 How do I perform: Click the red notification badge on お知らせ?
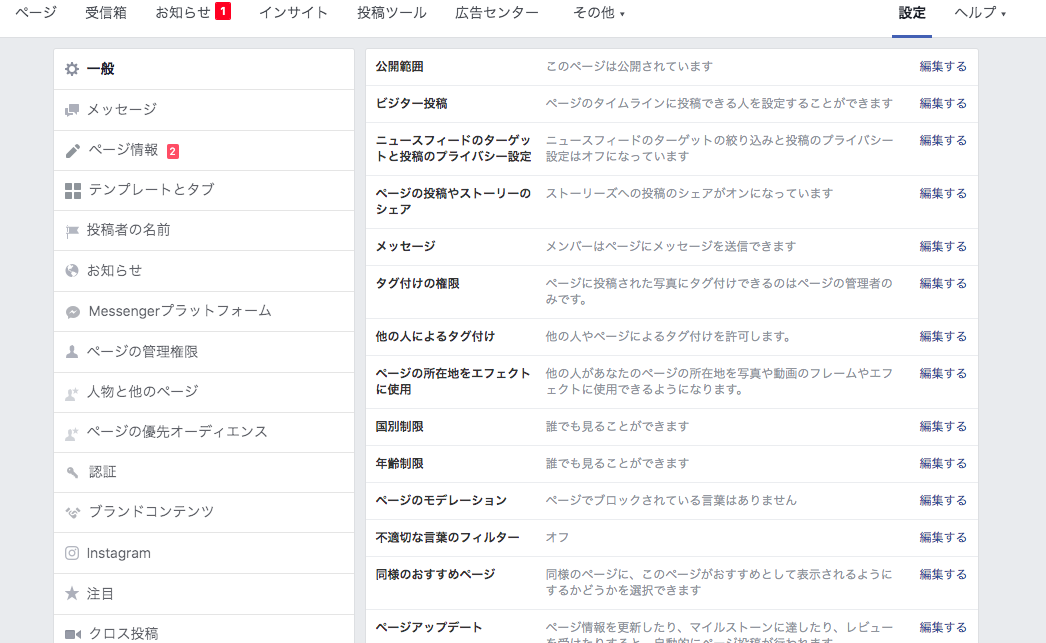tap(221, 12)
